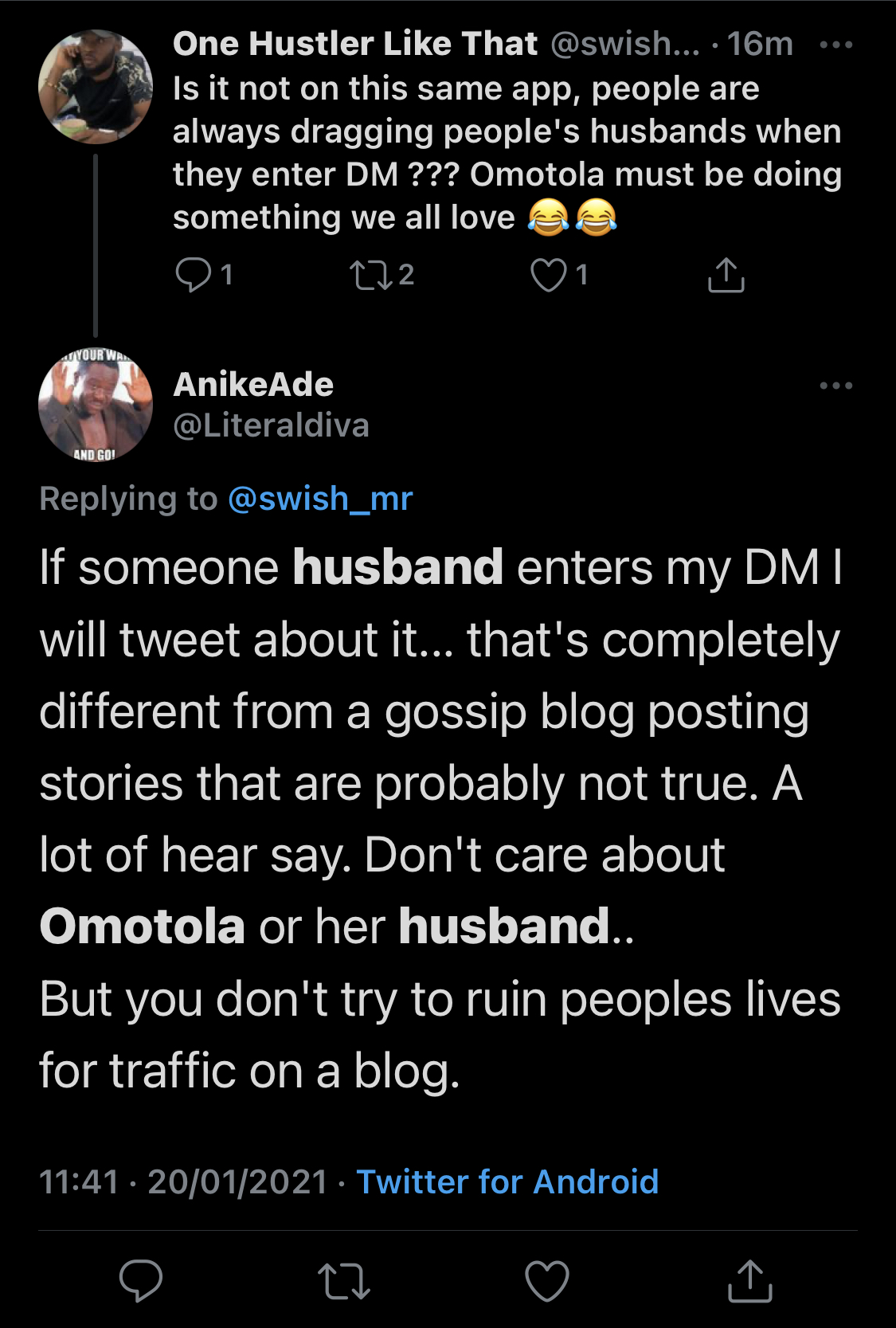Open the @swish_mr mention link
The height and width of the screenshot is (1328, 896).
[320, 499]
